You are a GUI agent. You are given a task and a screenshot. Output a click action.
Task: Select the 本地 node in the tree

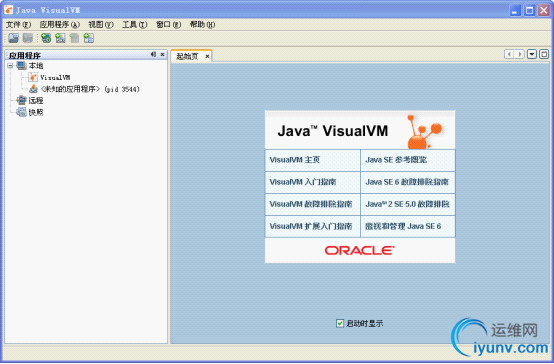pos(36,66)
